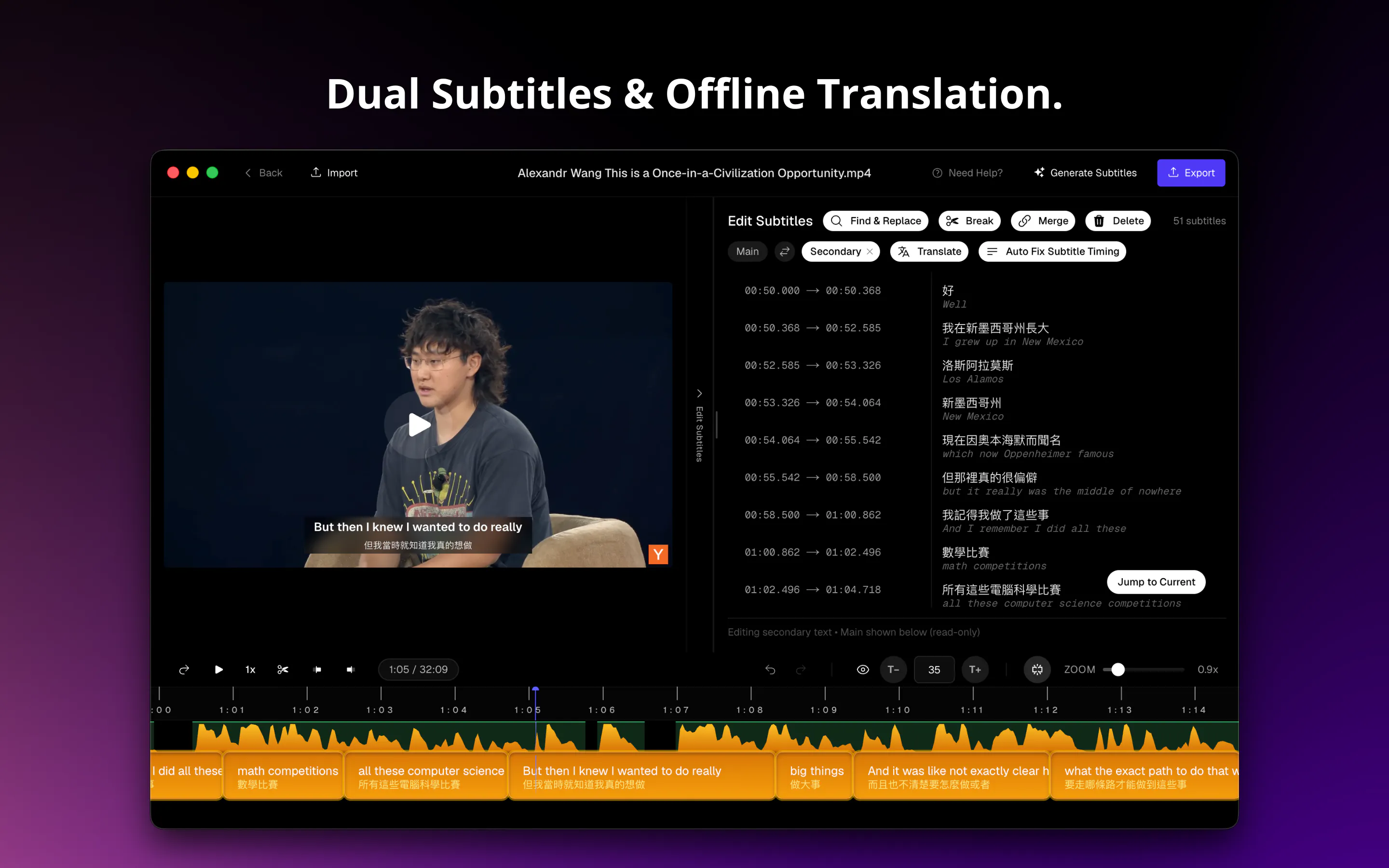Click the scrollbar handle left of the subtitle list

[716, 425]
